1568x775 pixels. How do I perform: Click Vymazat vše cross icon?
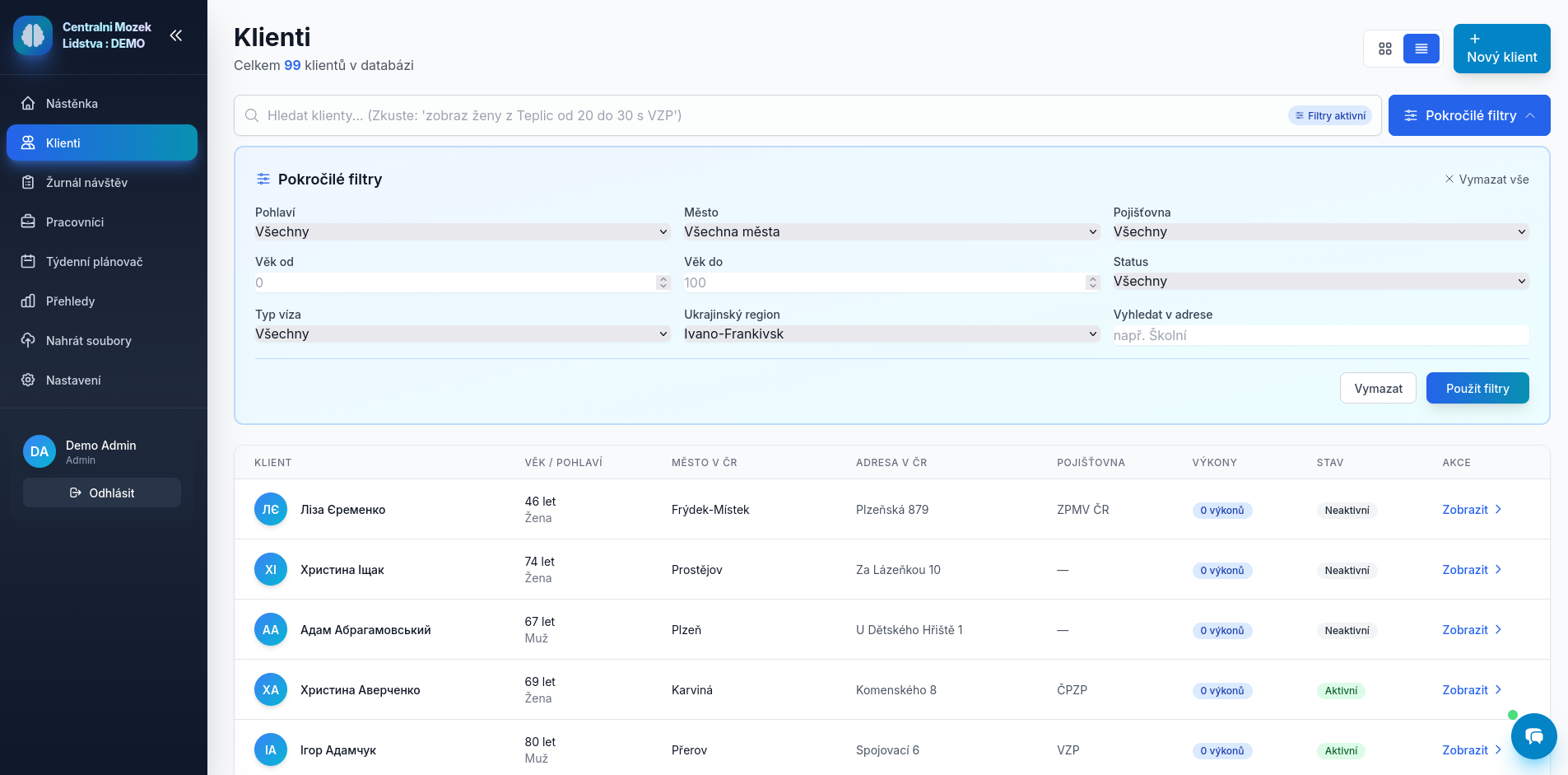click(x=1449, y=180)
